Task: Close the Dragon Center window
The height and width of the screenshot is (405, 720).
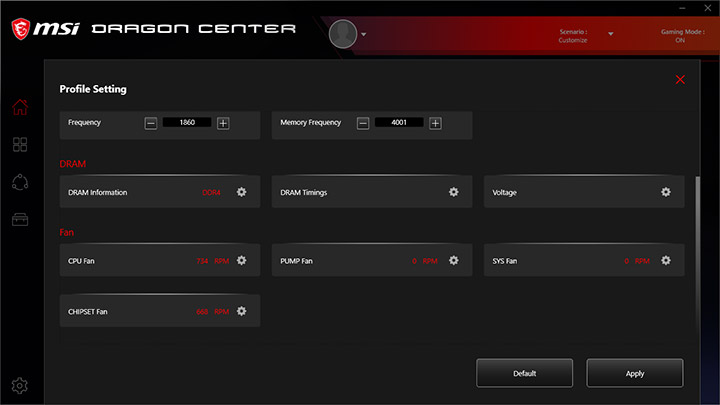Action: (708, 8)
